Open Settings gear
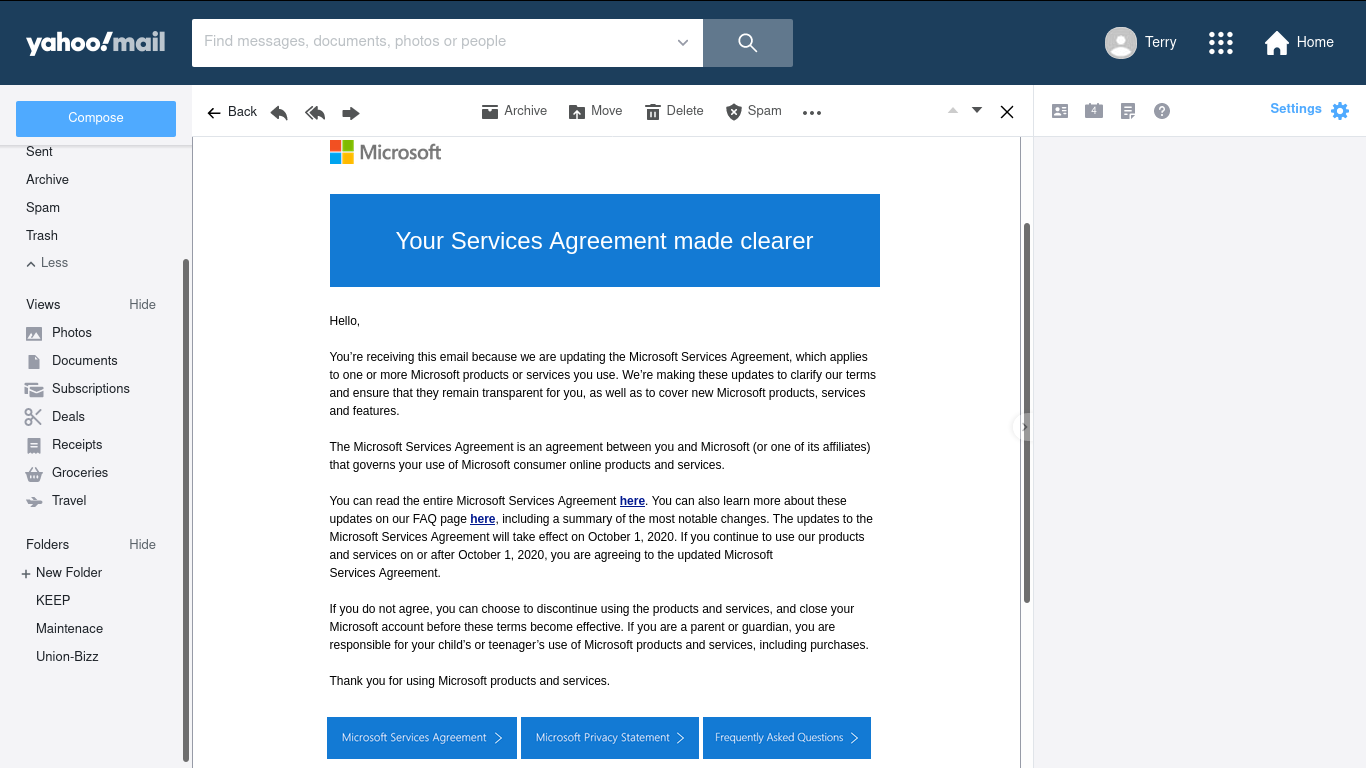Viewport: 1366px width, 768px height. tap(1340, 111)
